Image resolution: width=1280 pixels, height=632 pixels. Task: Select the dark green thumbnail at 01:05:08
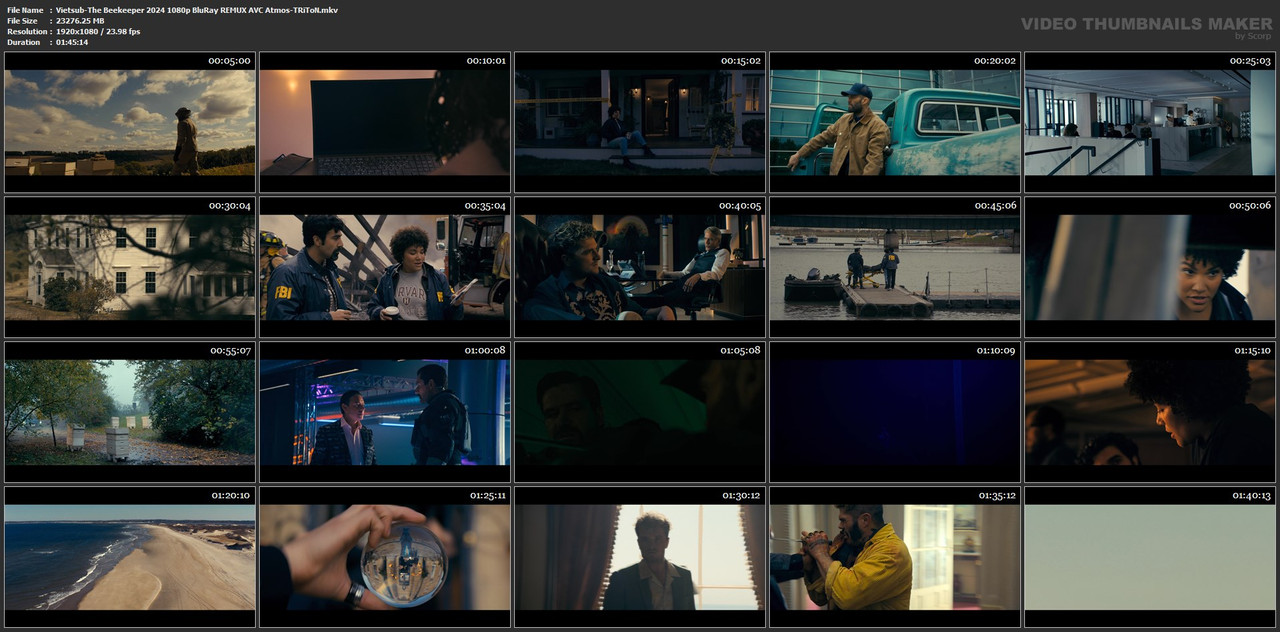point(640,412)
